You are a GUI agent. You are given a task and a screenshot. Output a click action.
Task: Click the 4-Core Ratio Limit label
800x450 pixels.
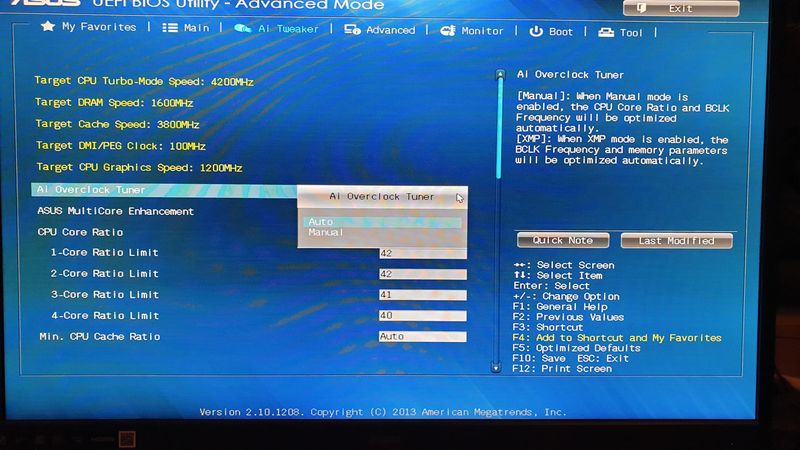coord(105,315)
